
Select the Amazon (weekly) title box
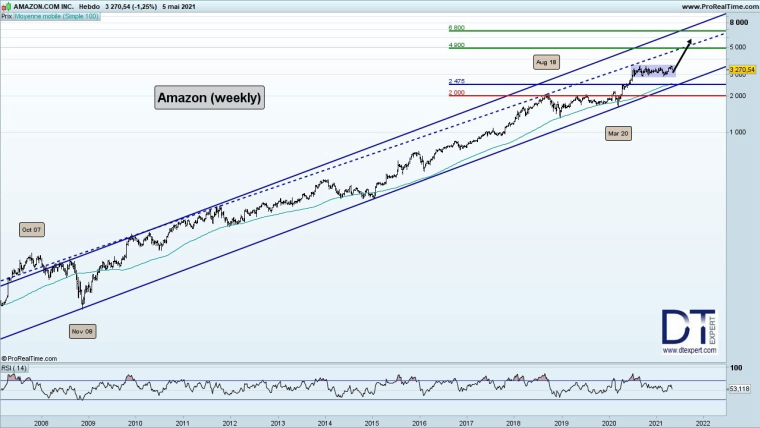point(209,97)
